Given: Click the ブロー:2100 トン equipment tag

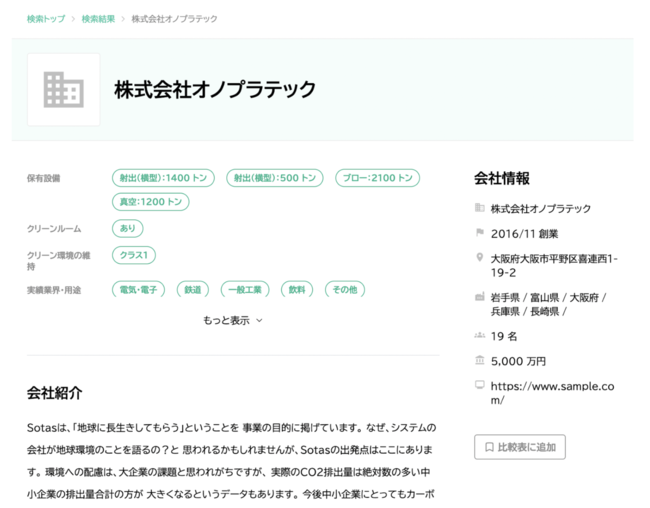Looking at the screenshot, I should click(377, 178).
